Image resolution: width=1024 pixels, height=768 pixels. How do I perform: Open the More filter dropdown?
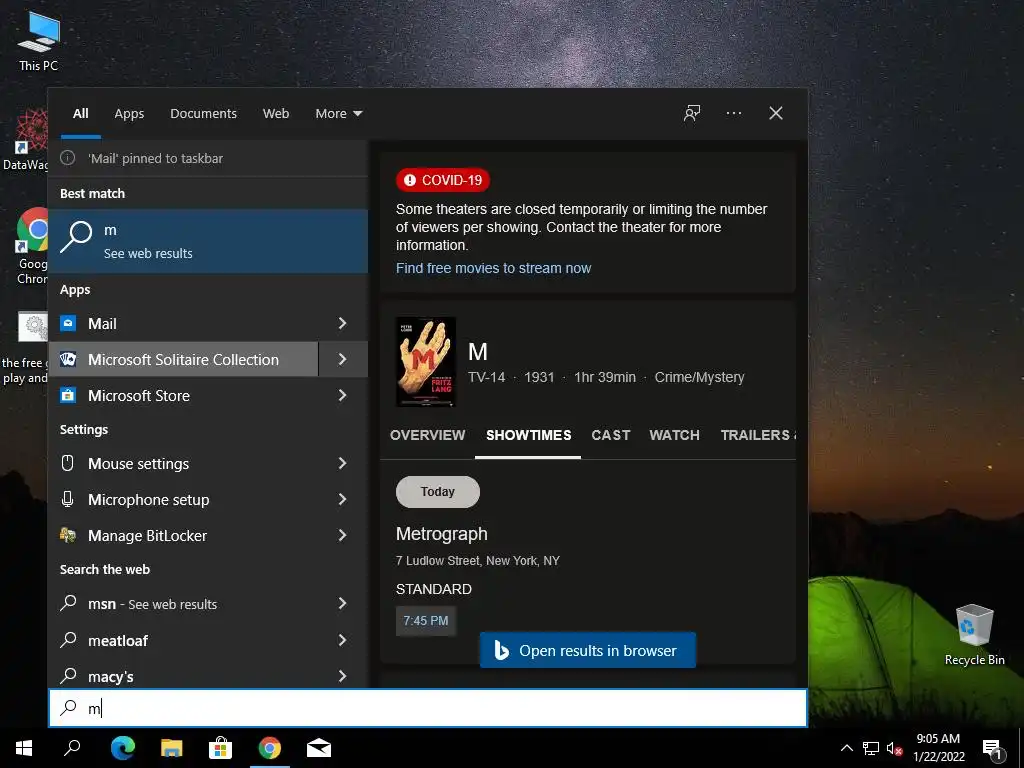338,114
